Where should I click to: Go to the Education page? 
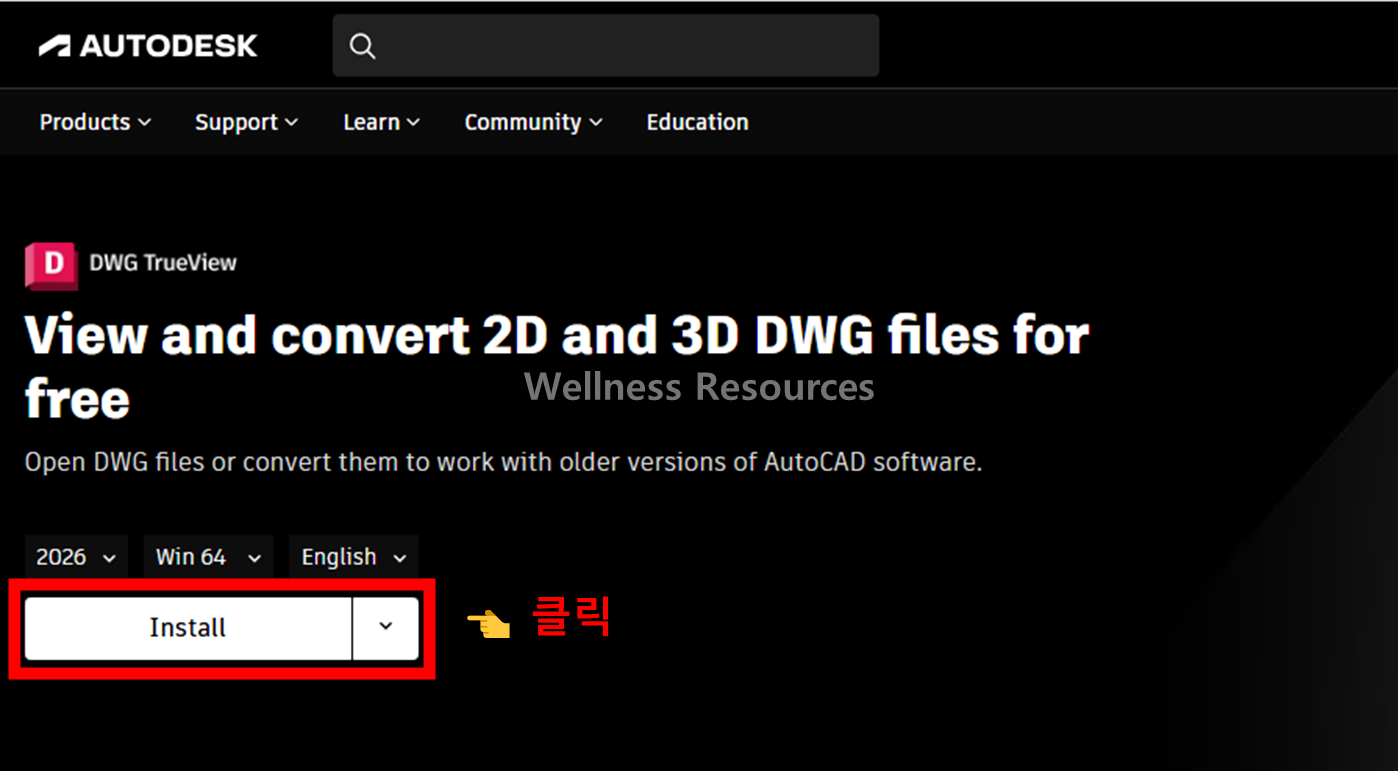point(697,122)
